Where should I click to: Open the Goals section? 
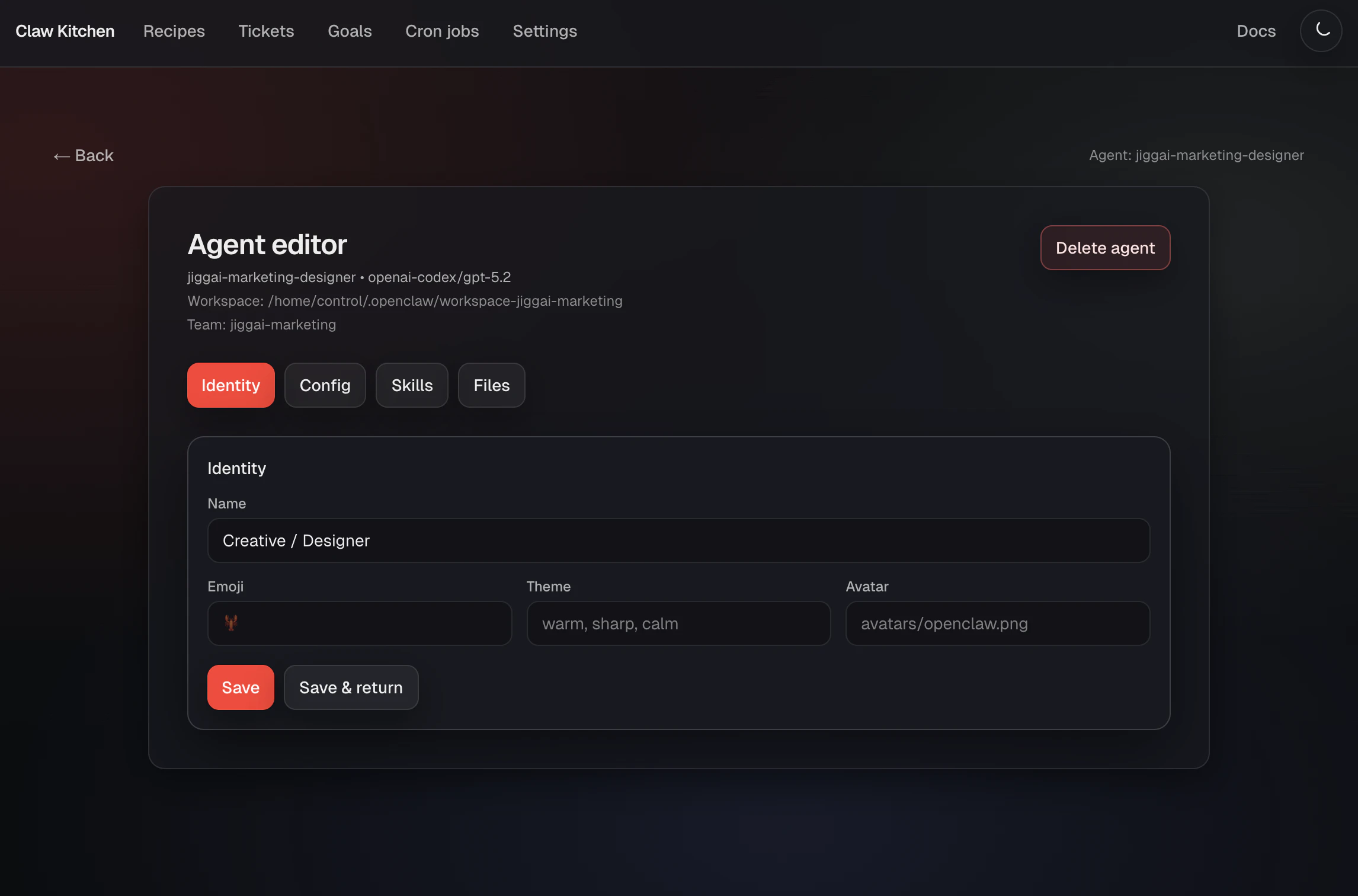click(x=350, y=31)
